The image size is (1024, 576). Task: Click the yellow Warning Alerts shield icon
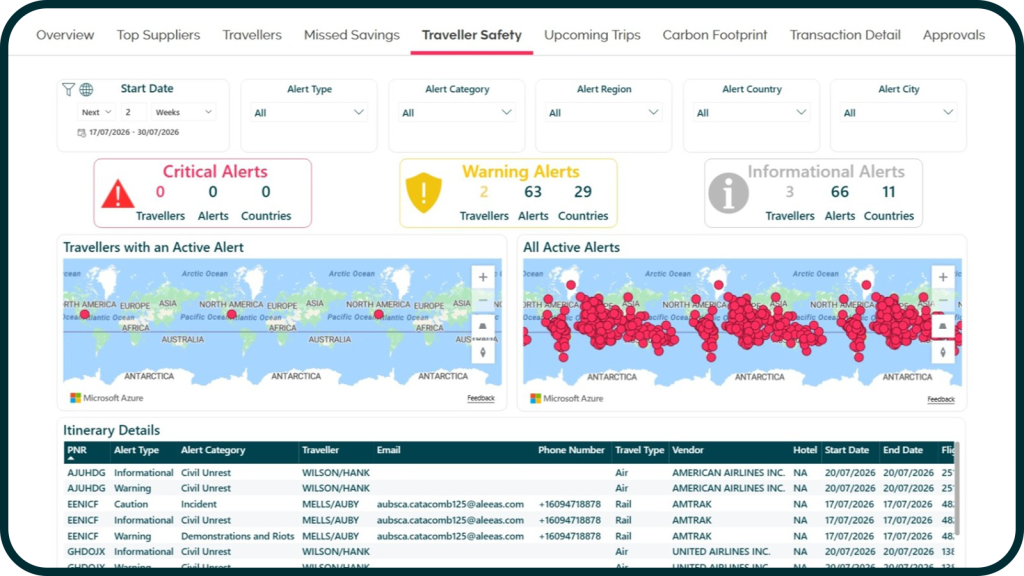(x=424, y=193)
